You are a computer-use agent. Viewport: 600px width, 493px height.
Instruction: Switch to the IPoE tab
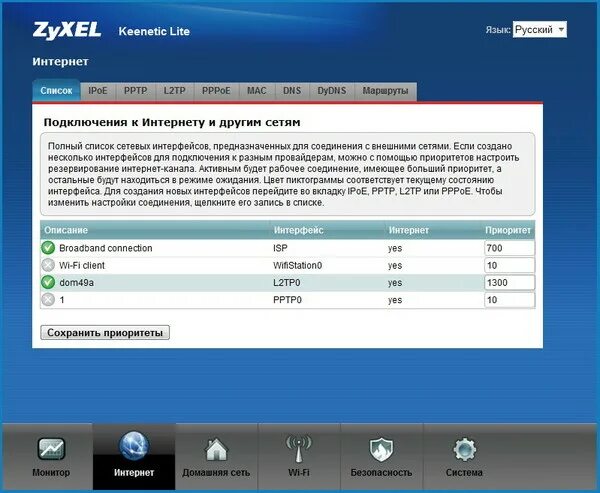point(98,91)
